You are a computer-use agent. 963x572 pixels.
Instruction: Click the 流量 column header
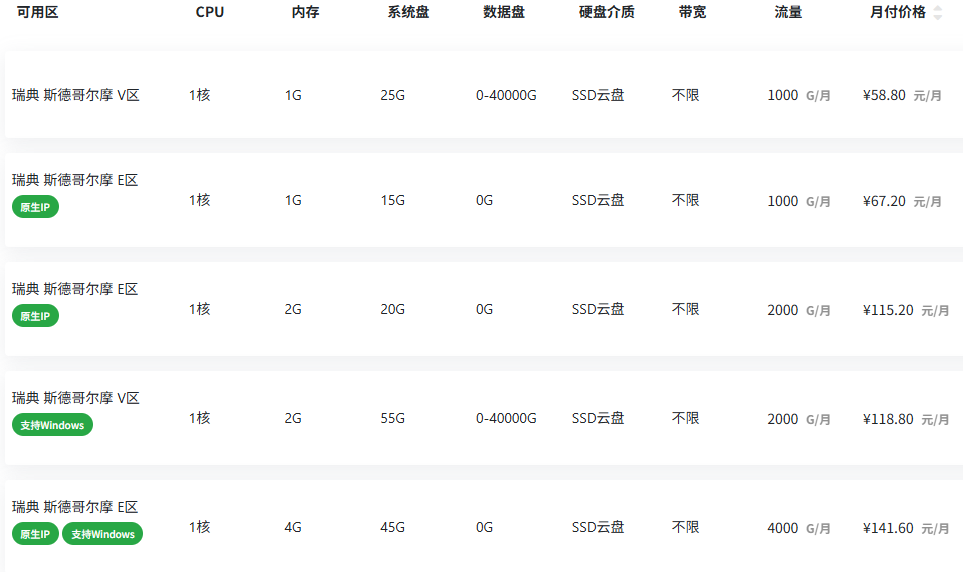click(788, 12)
